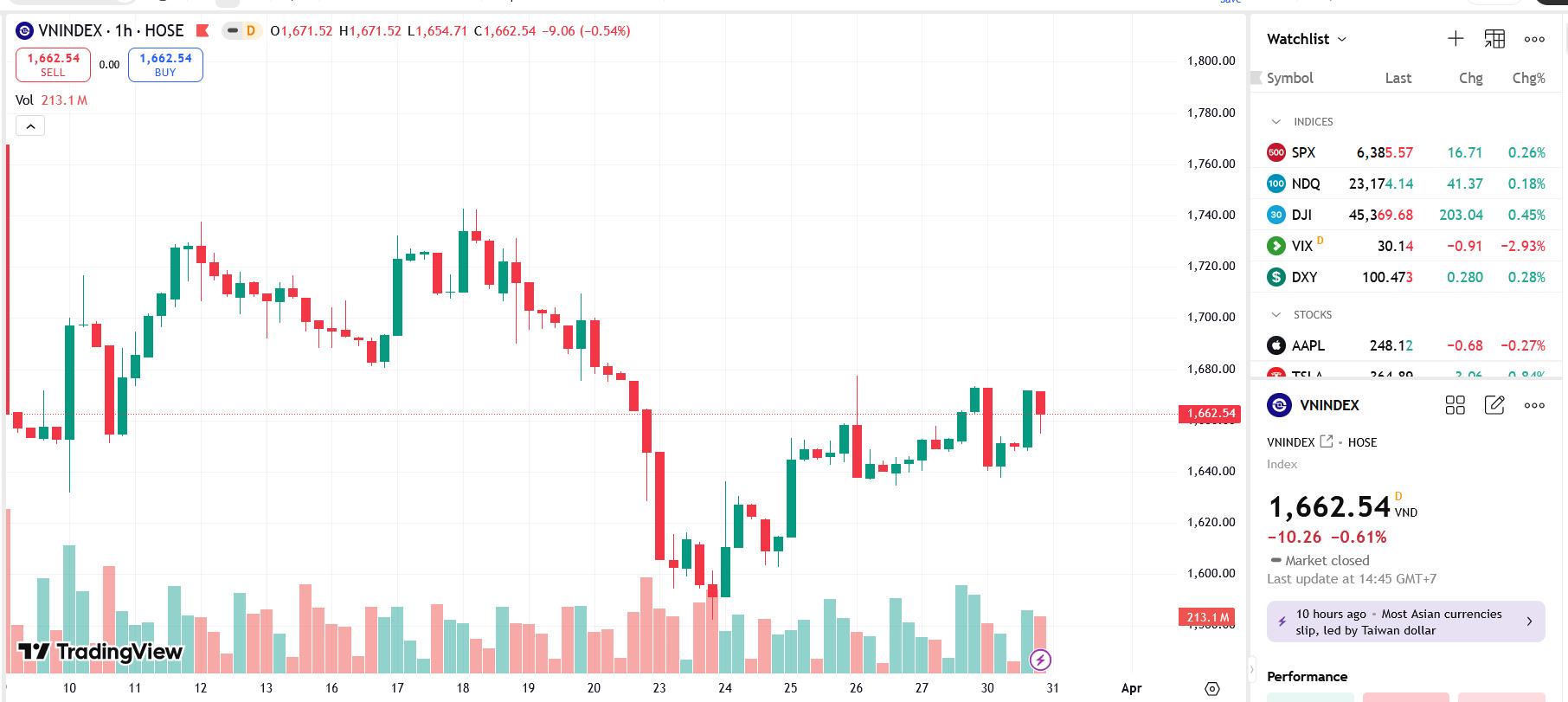Open the Watchlist three-dots more menu
The image size is (1568, 702).
click(x=1534, y=39)
